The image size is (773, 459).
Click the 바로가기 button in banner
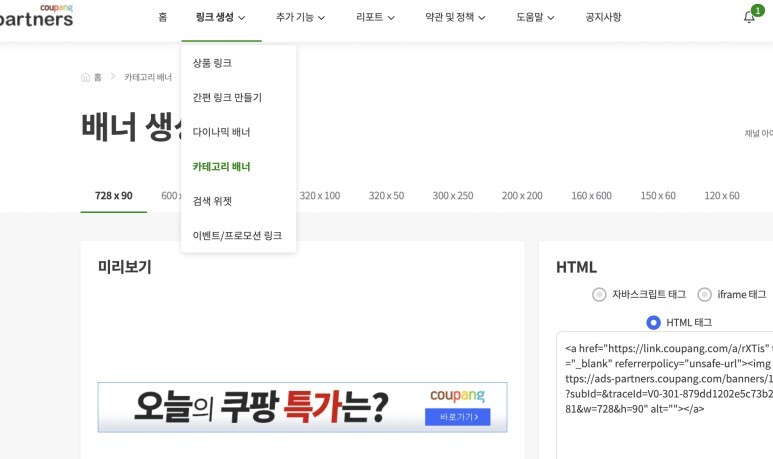click(x=458, y=417)
